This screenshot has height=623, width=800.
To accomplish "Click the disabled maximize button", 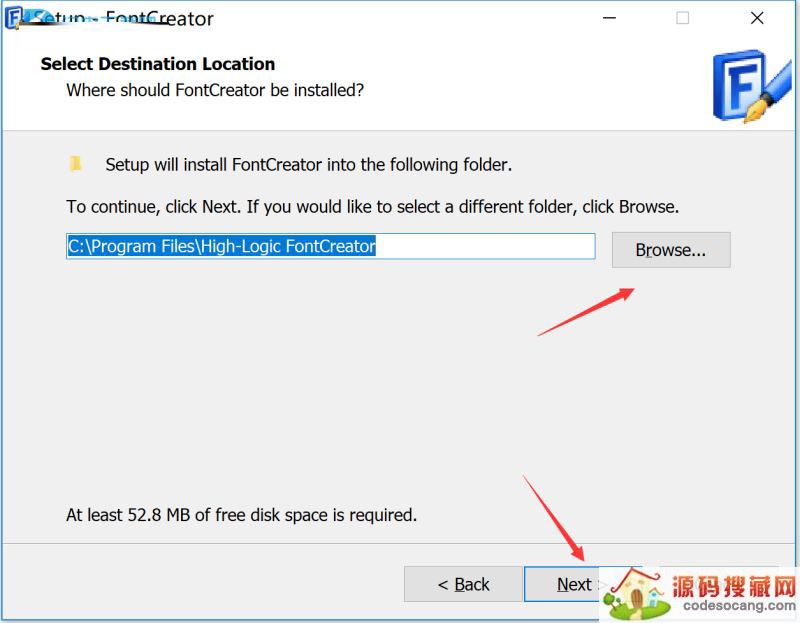I will click(x=682, y=18).
